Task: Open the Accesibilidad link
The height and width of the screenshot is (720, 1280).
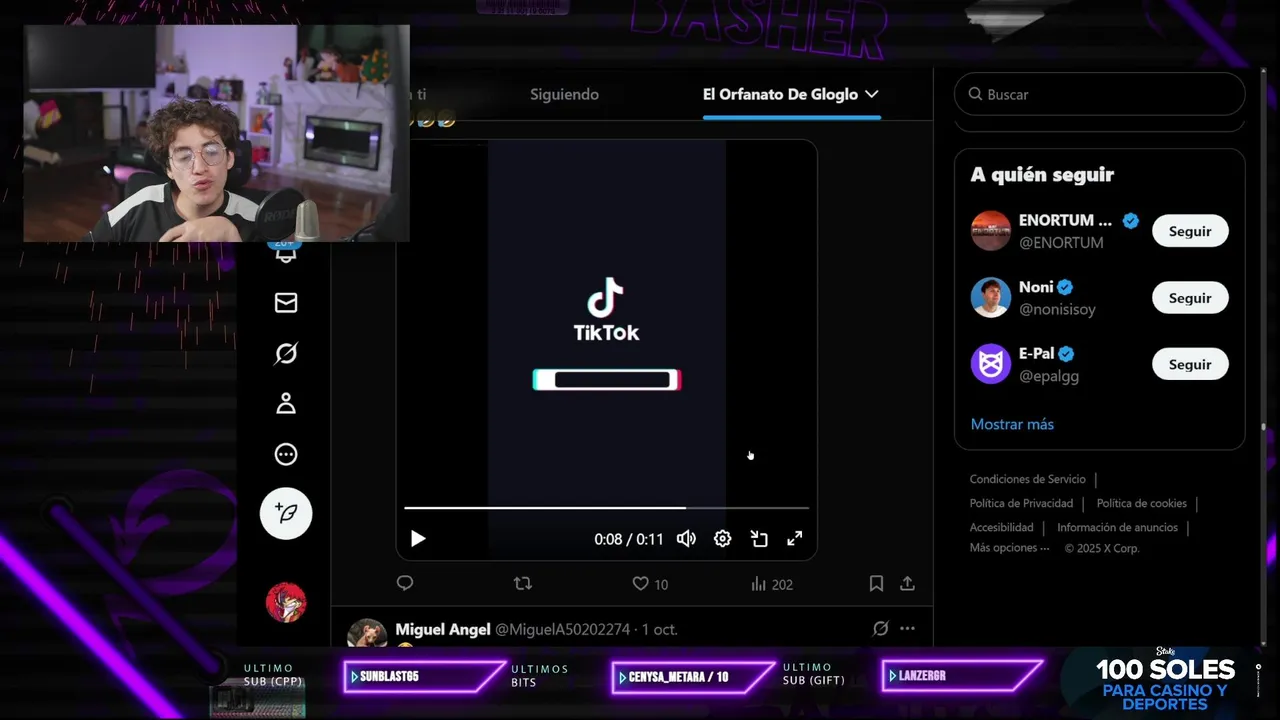Action: 1001,527
